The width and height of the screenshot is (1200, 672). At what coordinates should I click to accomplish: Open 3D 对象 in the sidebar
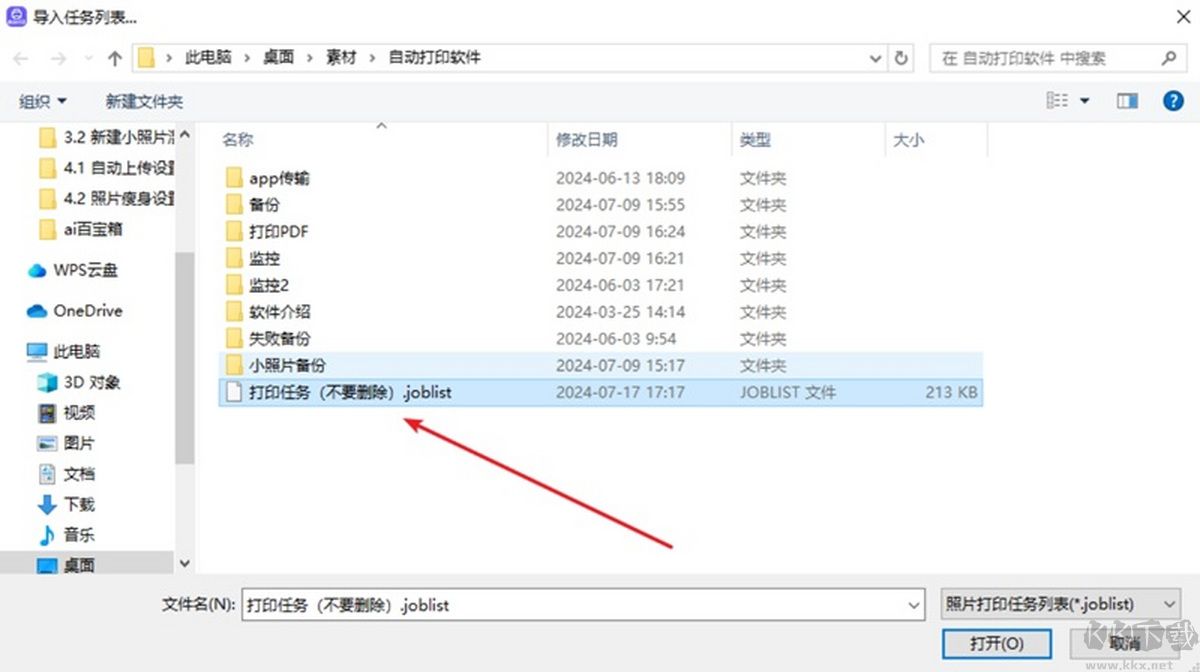point(78,382)
